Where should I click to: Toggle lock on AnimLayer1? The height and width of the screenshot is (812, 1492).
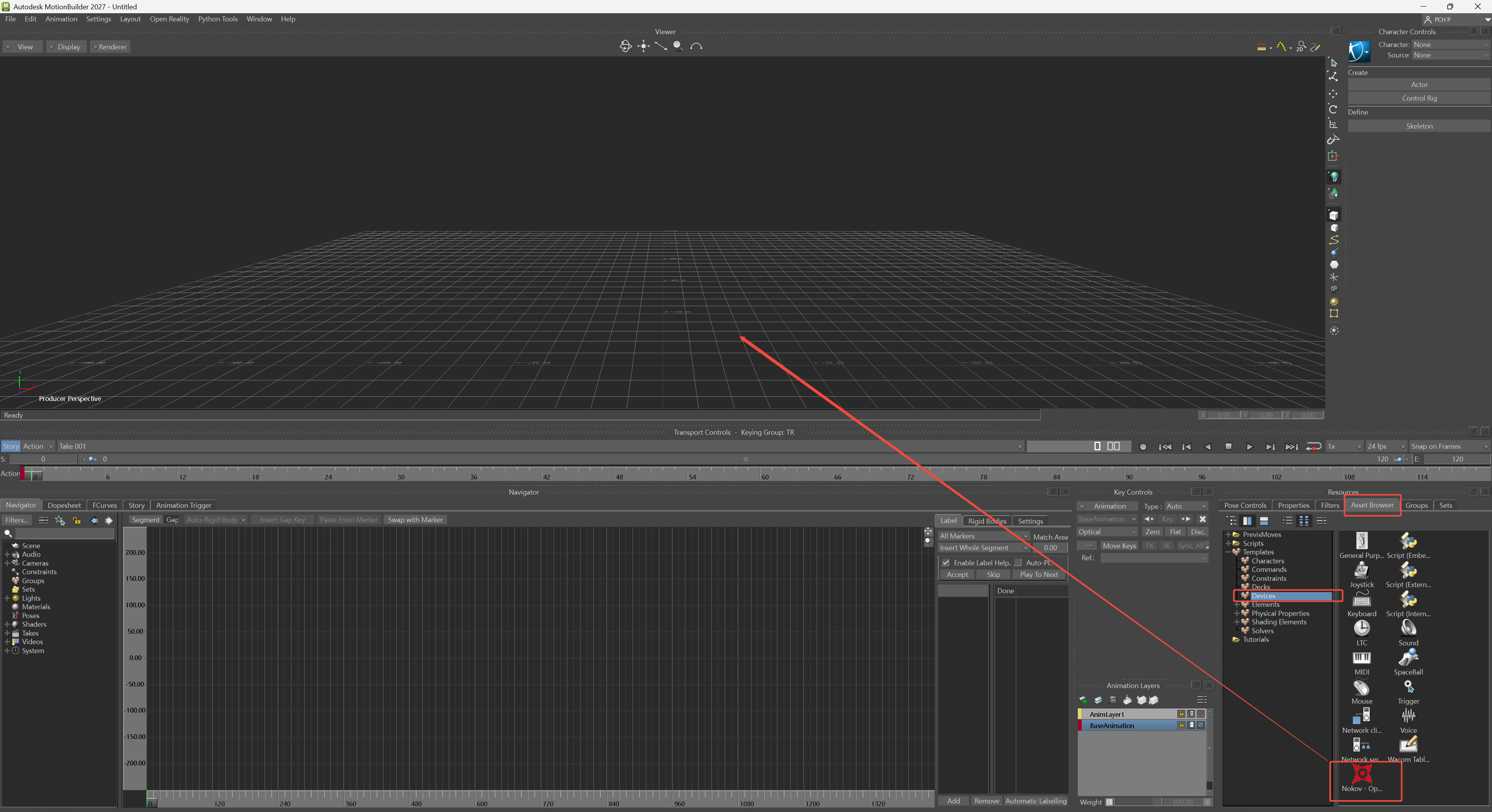point(1181,714)
